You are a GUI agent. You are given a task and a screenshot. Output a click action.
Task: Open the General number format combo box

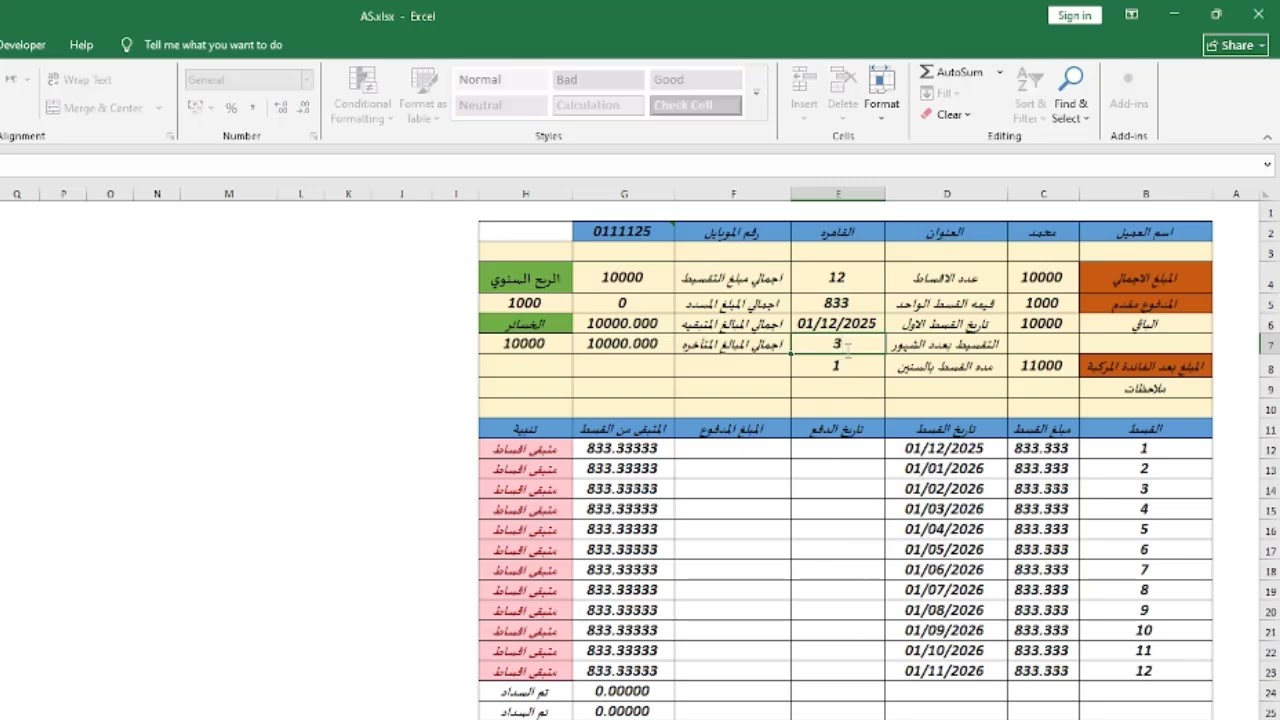(248, 80)
